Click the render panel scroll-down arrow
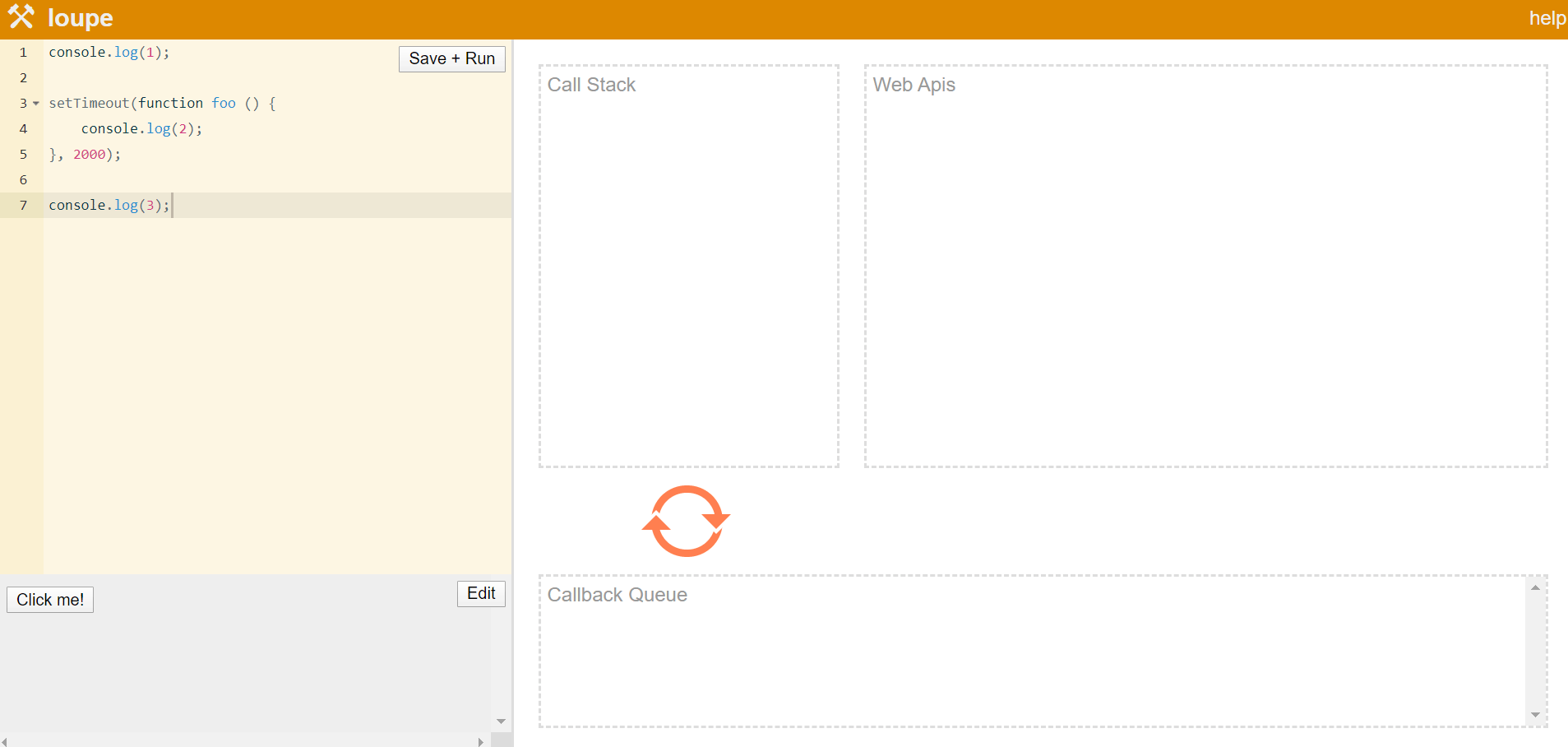The width and height of the screenshot is (1568, 747). click(501, 721)
